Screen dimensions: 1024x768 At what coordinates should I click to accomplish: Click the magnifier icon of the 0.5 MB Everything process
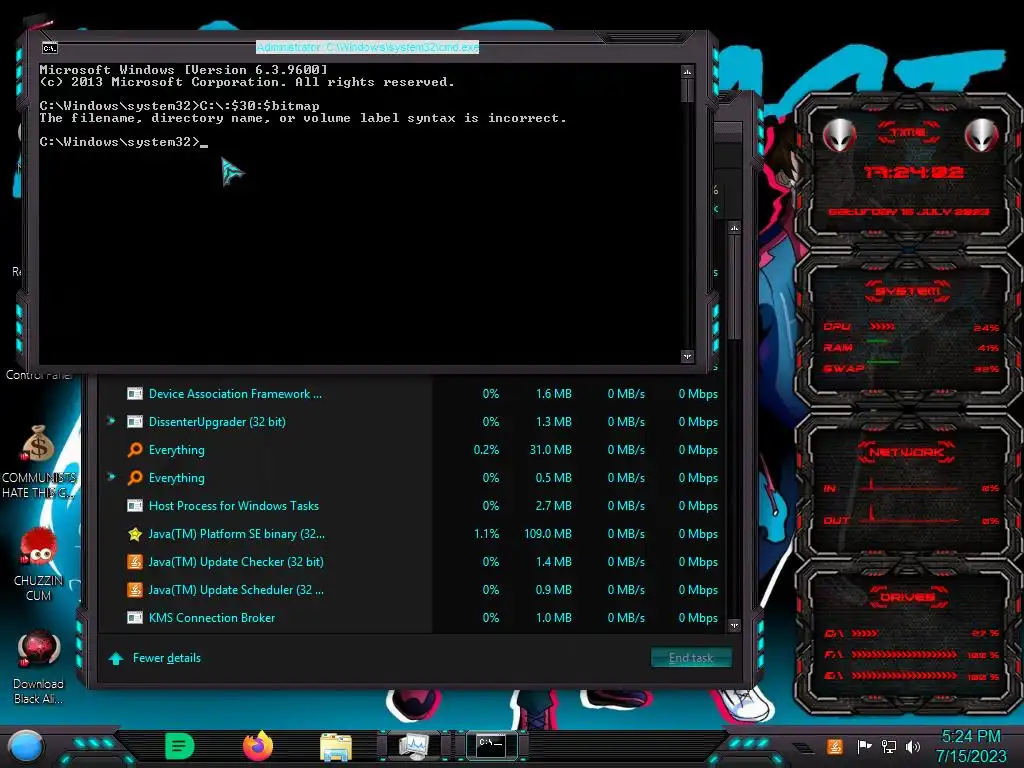pos(135,478)
